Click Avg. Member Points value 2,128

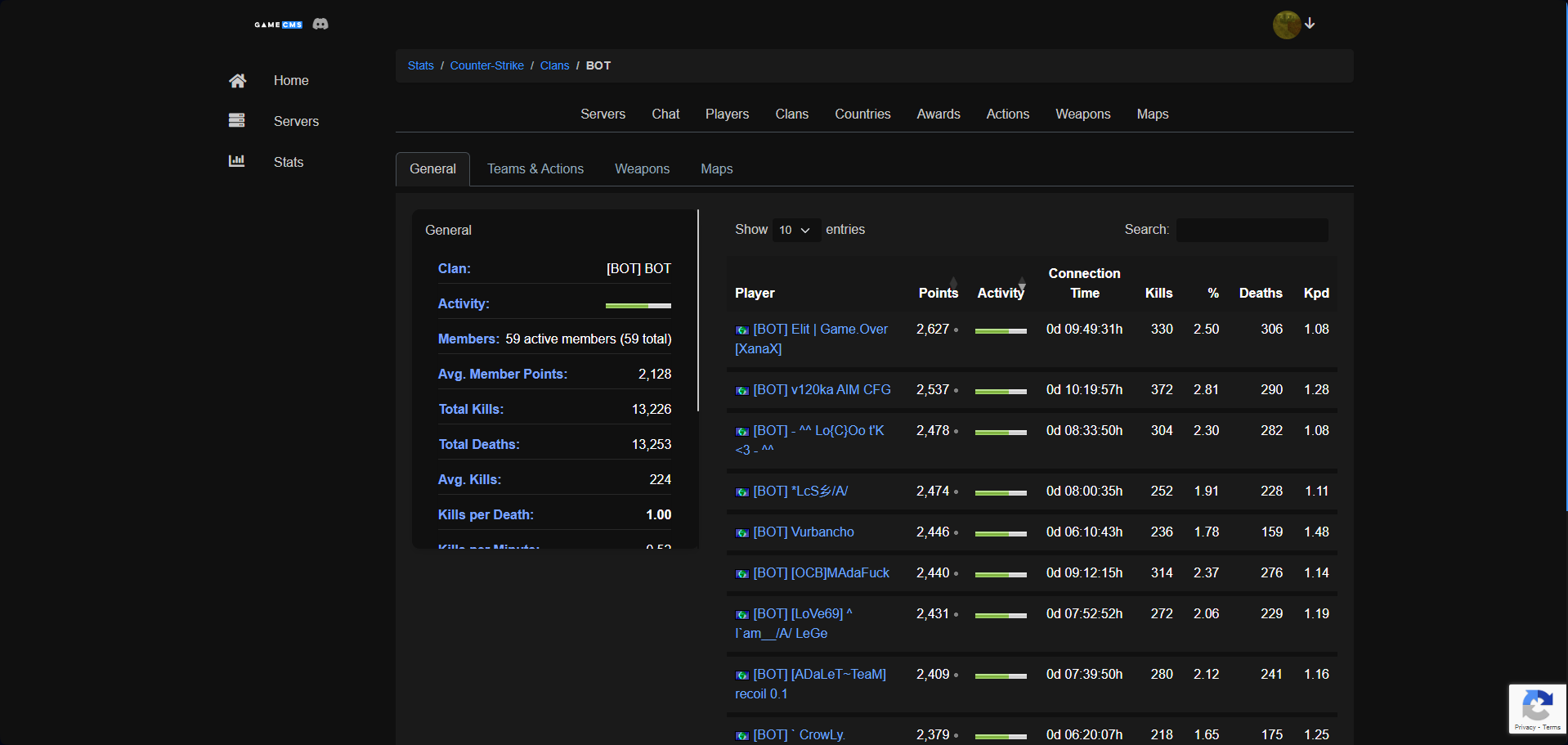pos(655,374)
